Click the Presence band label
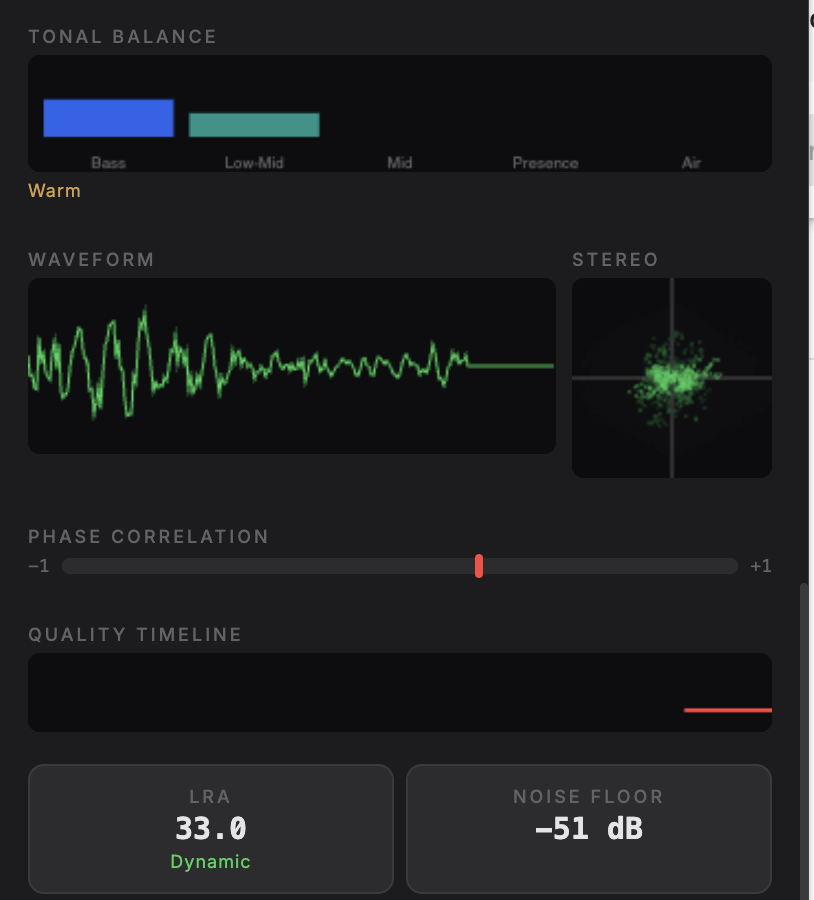Image resolution: width=814 pixels, height=900 pixels. (545, 162)
